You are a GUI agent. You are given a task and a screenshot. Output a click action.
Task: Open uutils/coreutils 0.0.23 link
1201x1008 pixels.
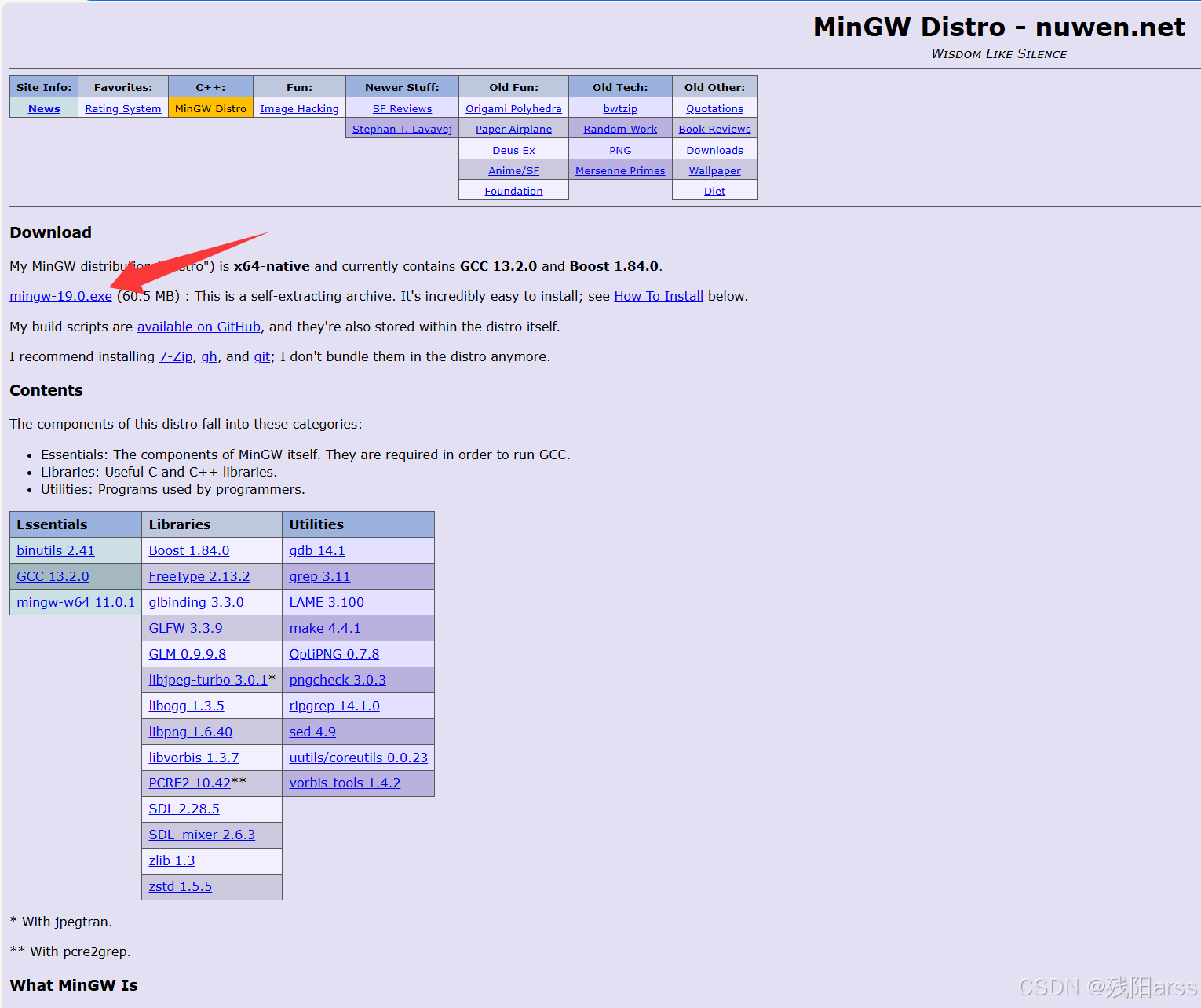[x=359, y=758]
